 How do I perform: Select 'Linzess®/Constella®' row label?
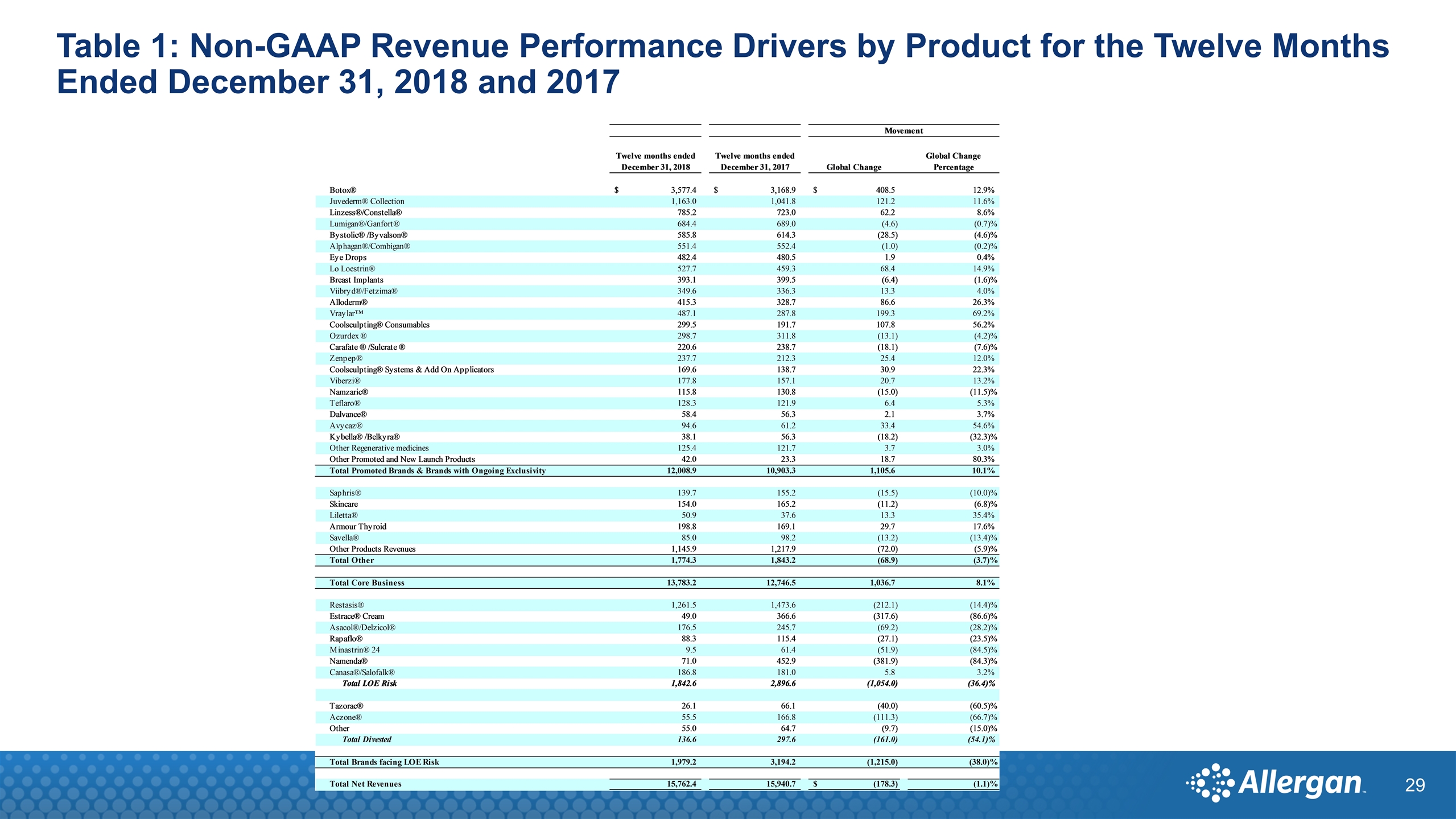pos(366,213)
